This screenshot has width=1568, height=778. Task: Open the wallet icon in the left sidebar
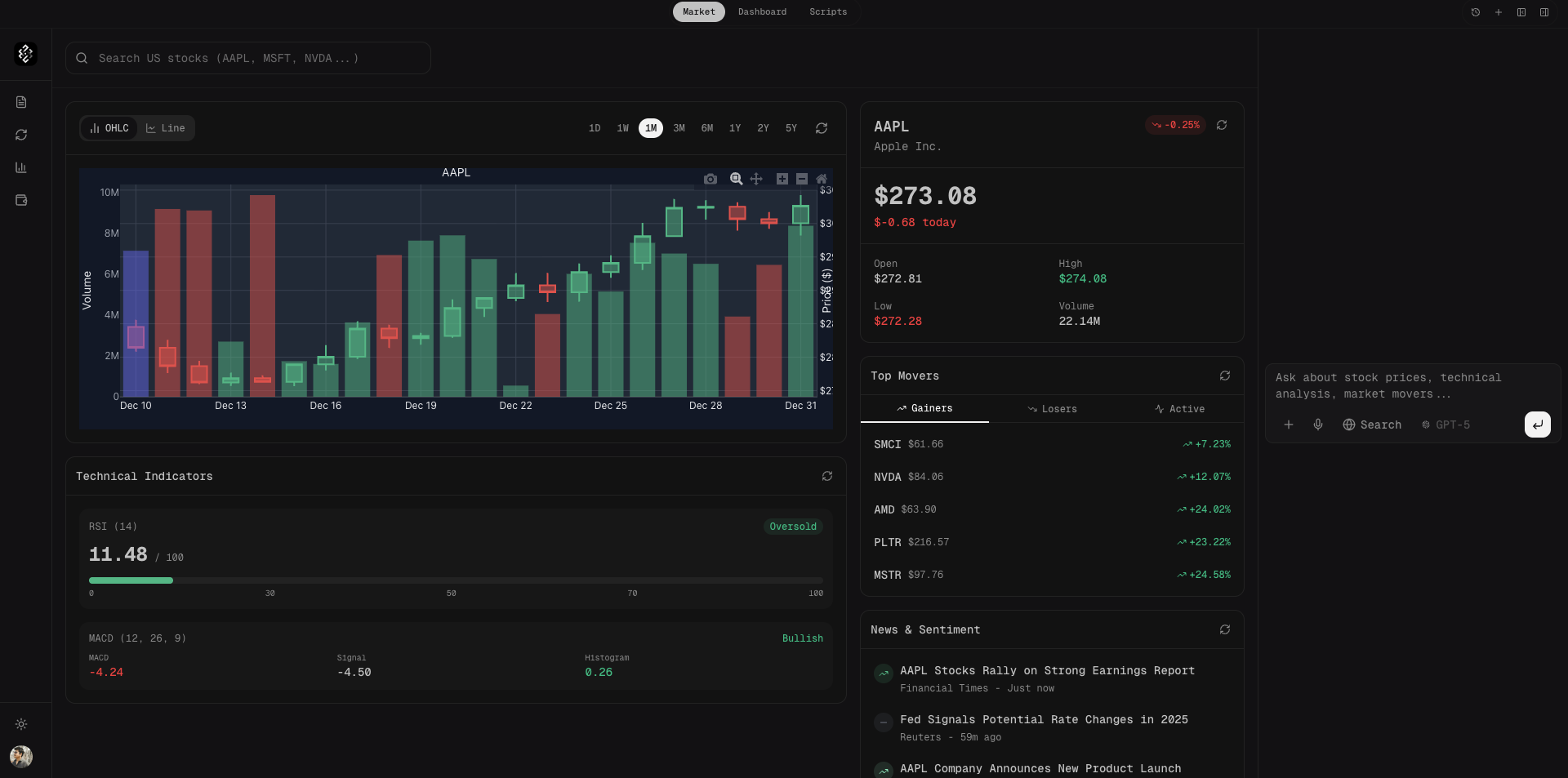click(x=21, y=200)
